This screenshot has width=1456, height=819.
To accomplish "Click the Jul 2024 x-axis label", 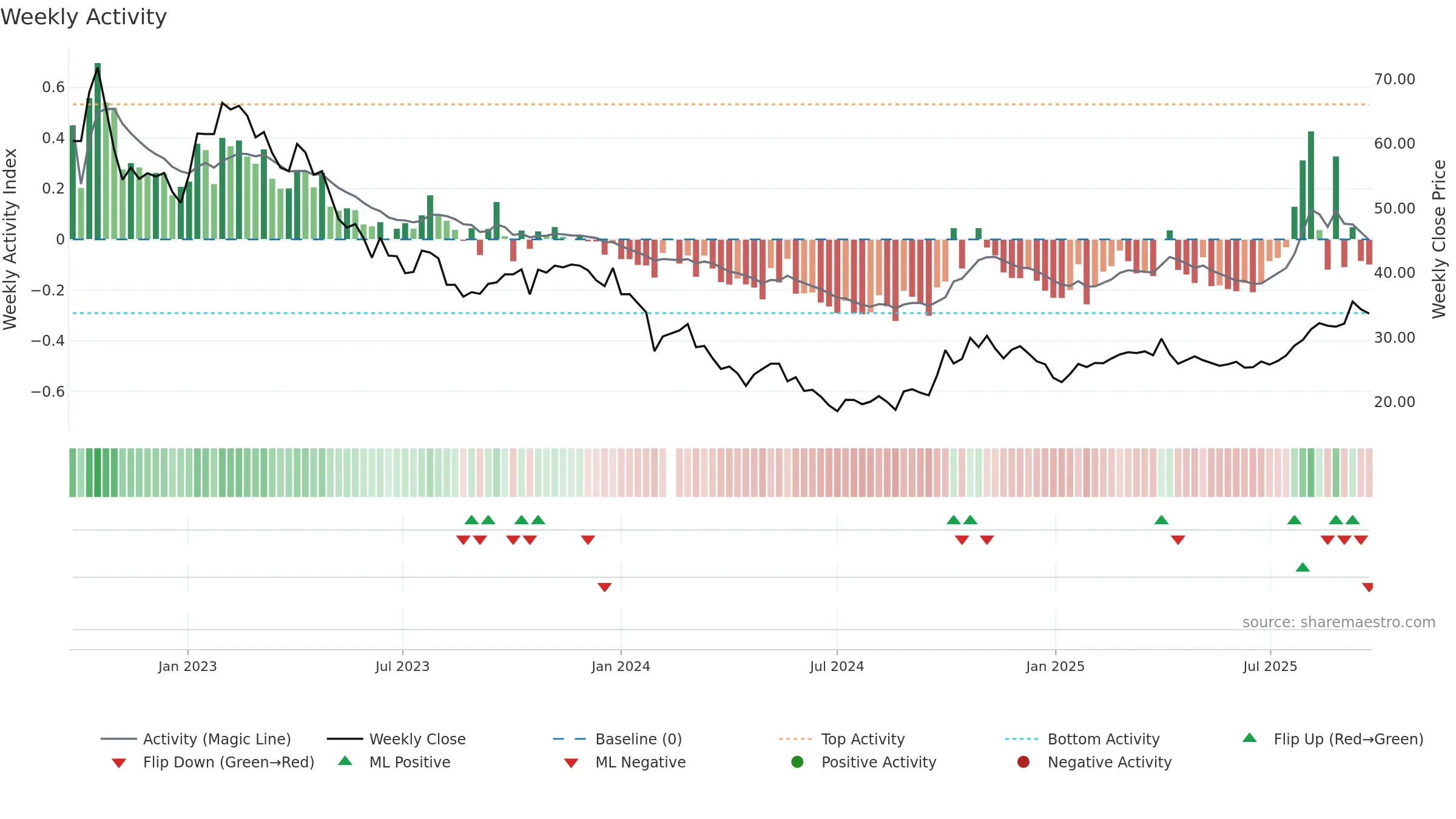I will coord(837,666).
